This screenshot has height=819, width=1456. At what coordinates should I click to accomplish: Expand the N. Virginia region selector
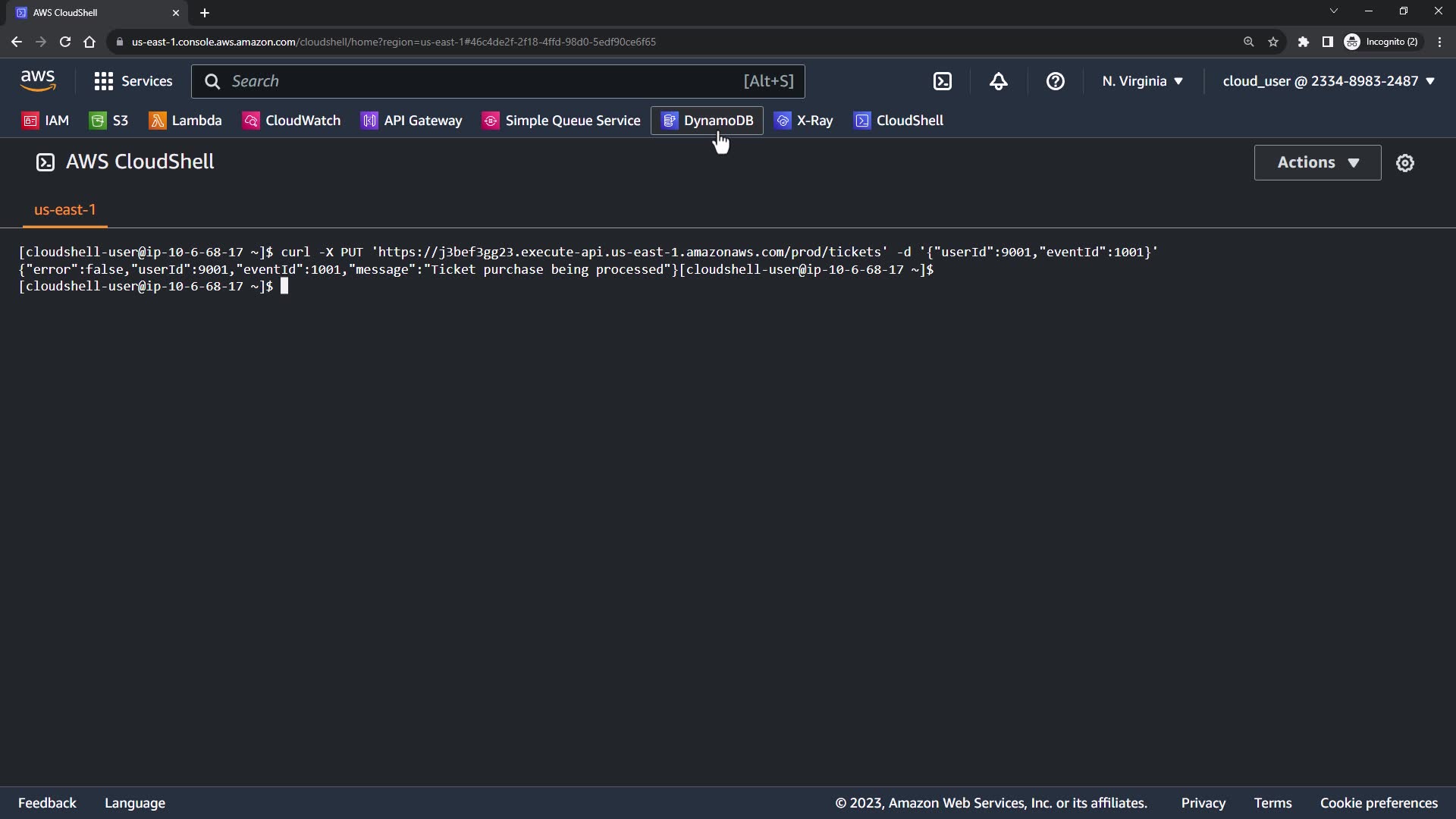point(1142,81)
